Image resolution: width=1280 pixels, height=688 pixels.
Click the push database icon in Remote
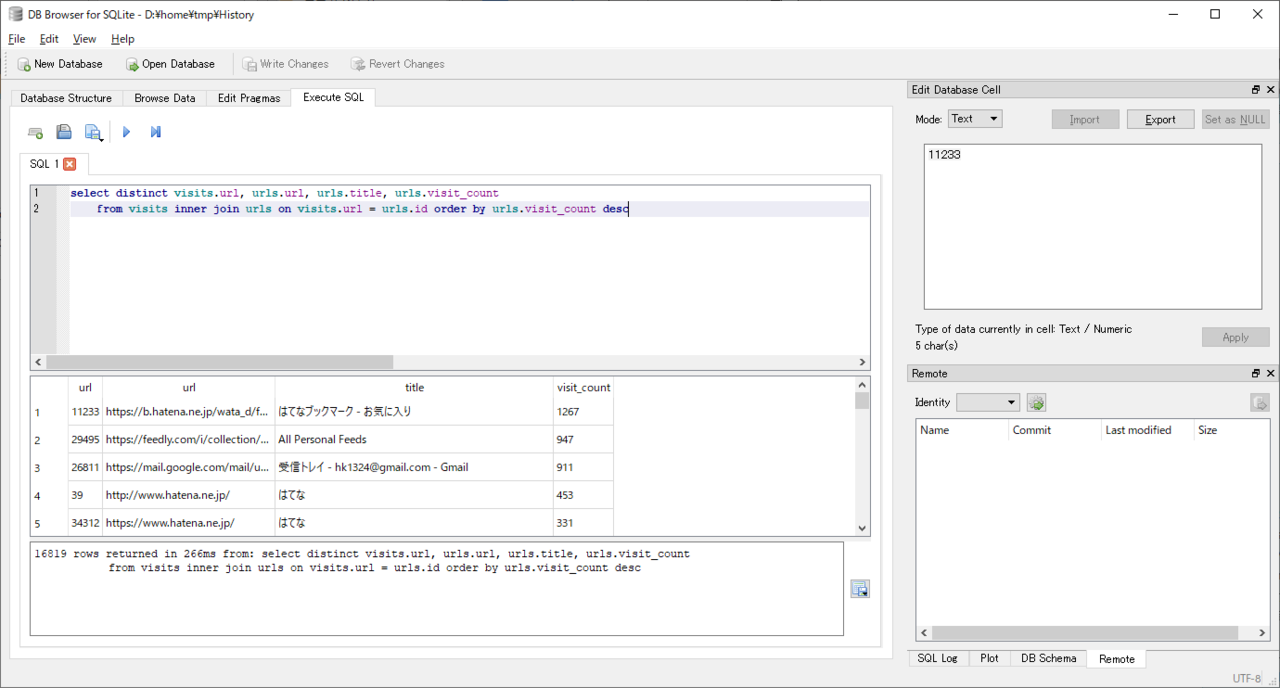[1260, 403]
